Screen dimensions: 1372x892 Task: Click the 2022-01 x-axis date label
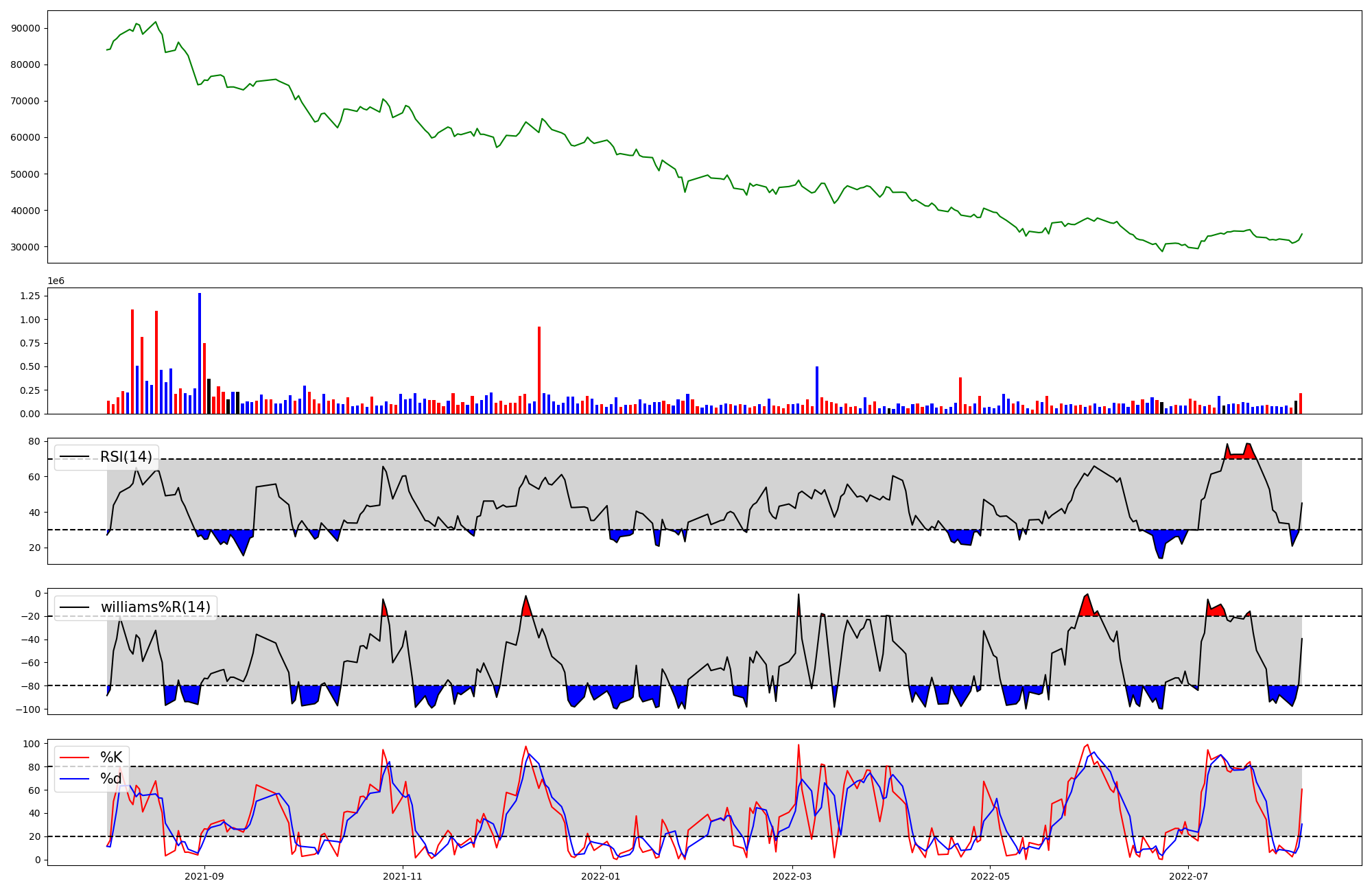click(x=601, y=876)
